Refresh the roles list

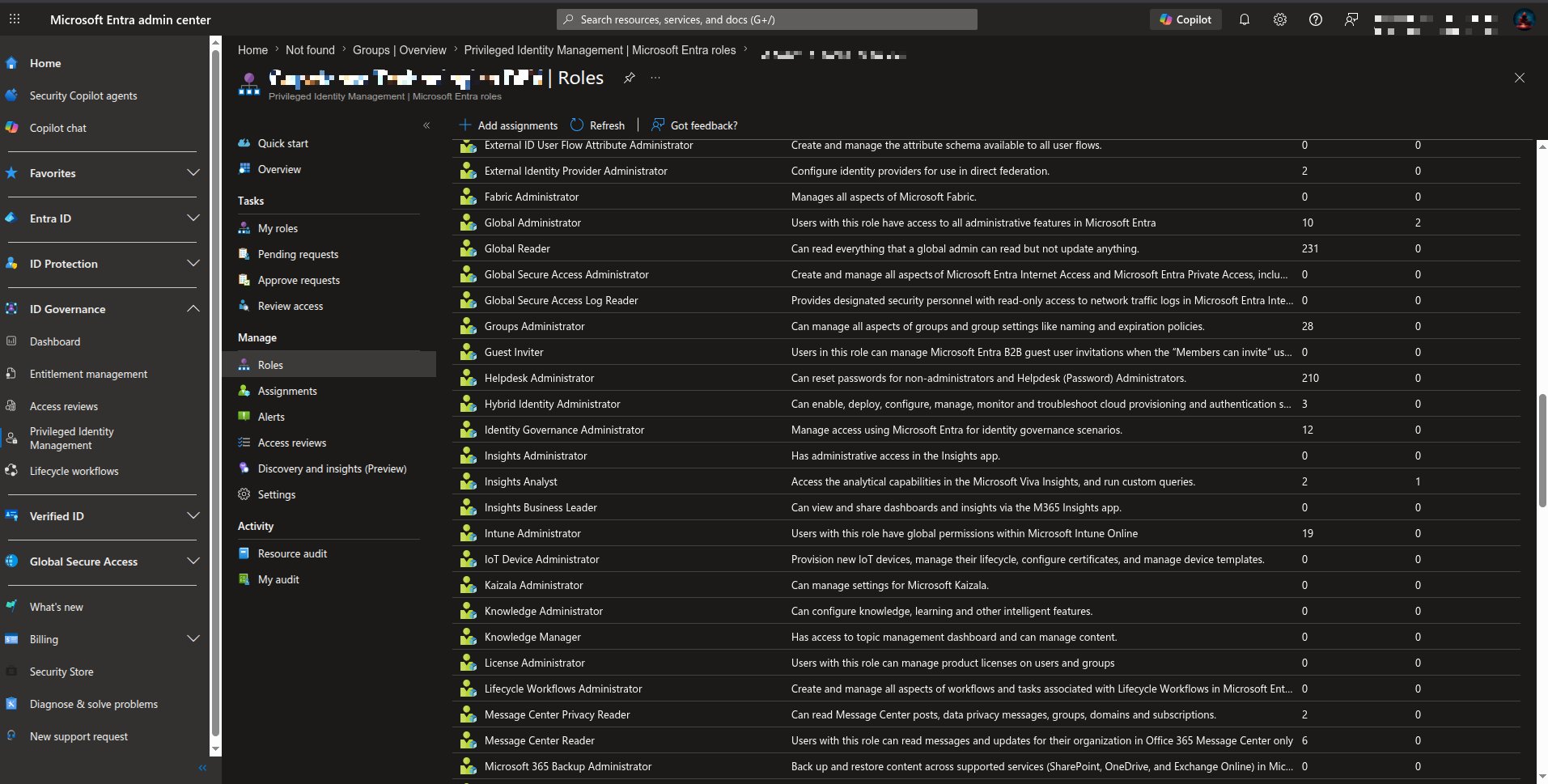tap(597, 125)
